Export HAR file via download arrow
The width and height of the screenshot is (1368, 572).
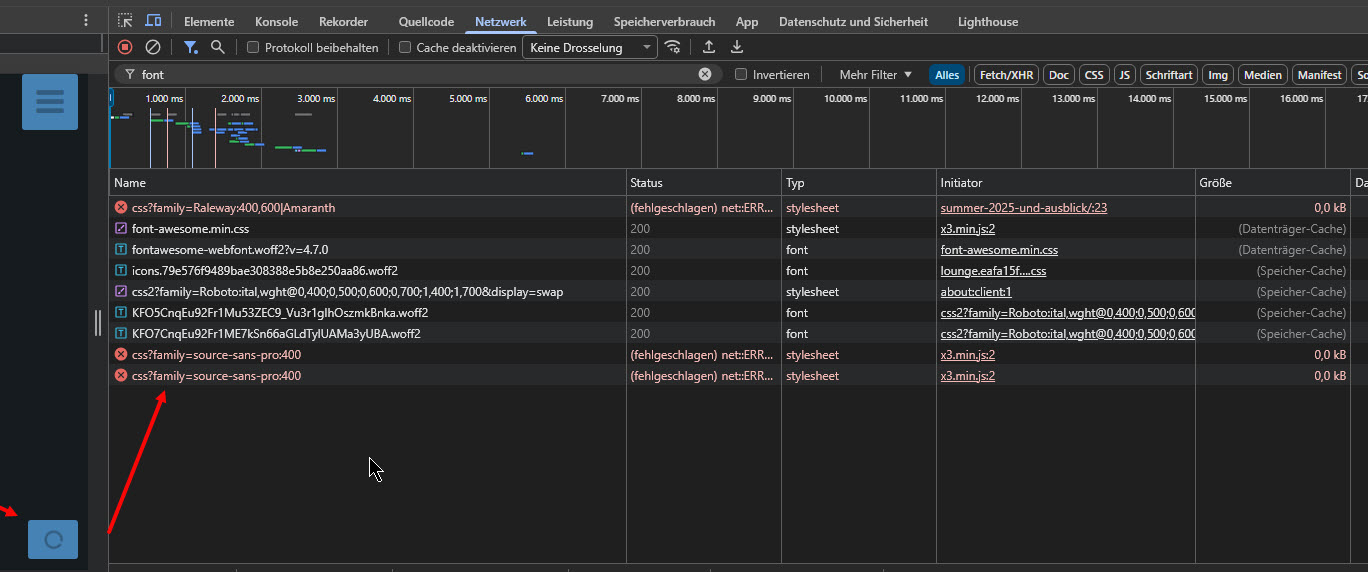(737, 47)
